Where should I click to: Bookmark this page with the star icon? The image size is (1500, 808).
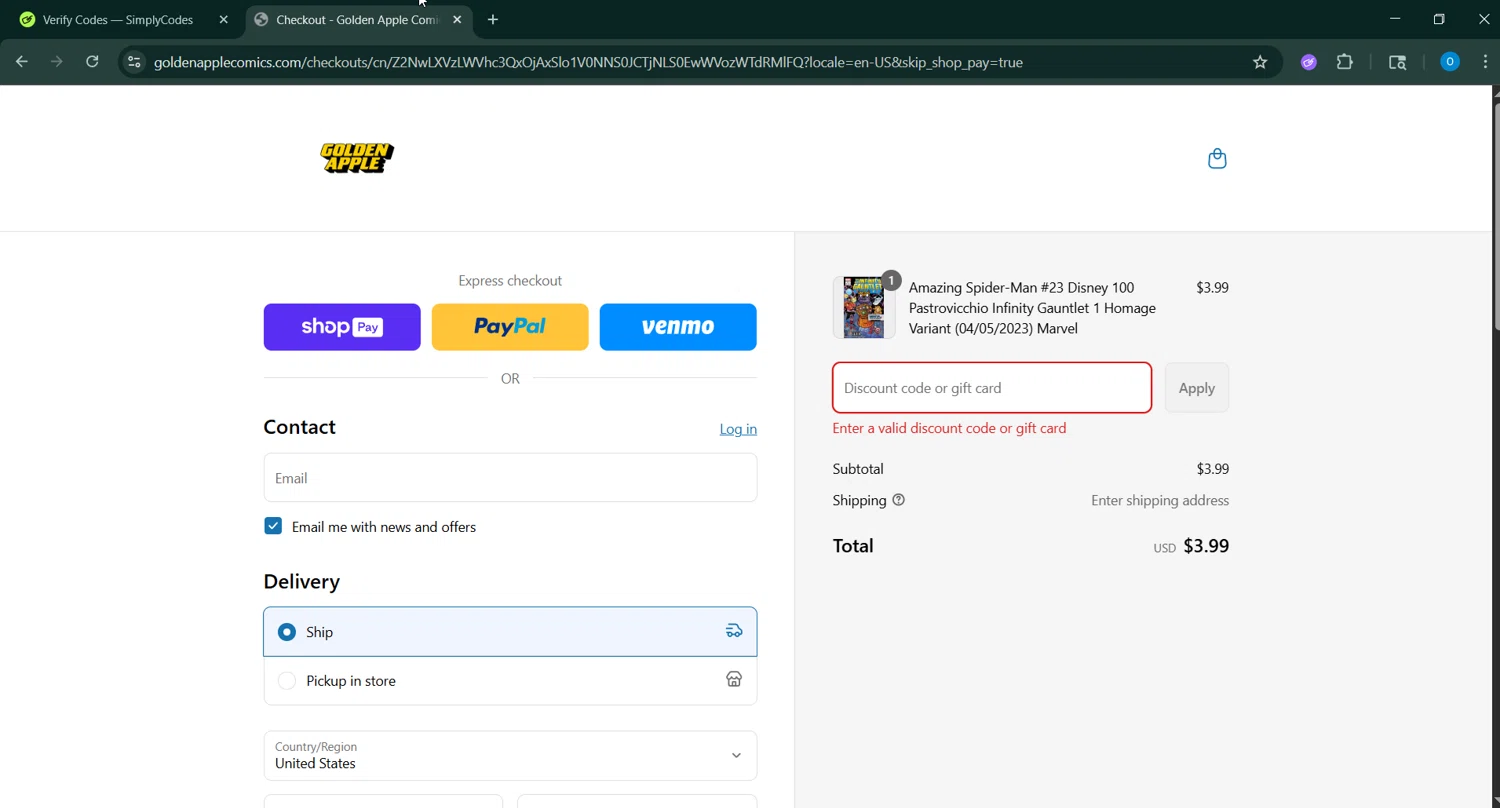pos(1260,62)
